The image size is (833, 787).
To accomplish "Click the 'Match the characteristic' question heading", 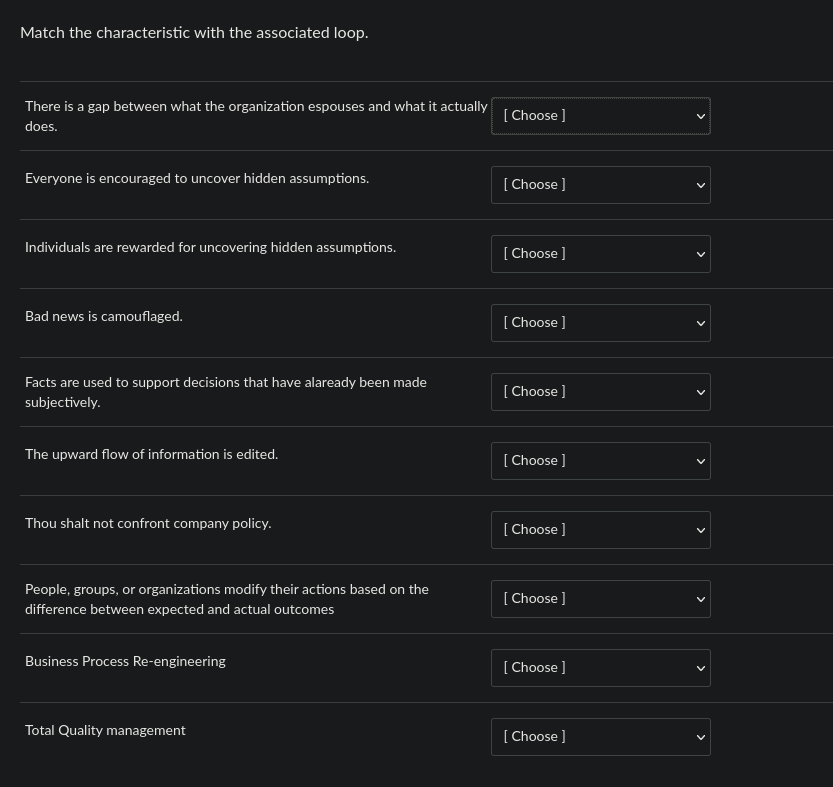I will (x=194, y=33).
